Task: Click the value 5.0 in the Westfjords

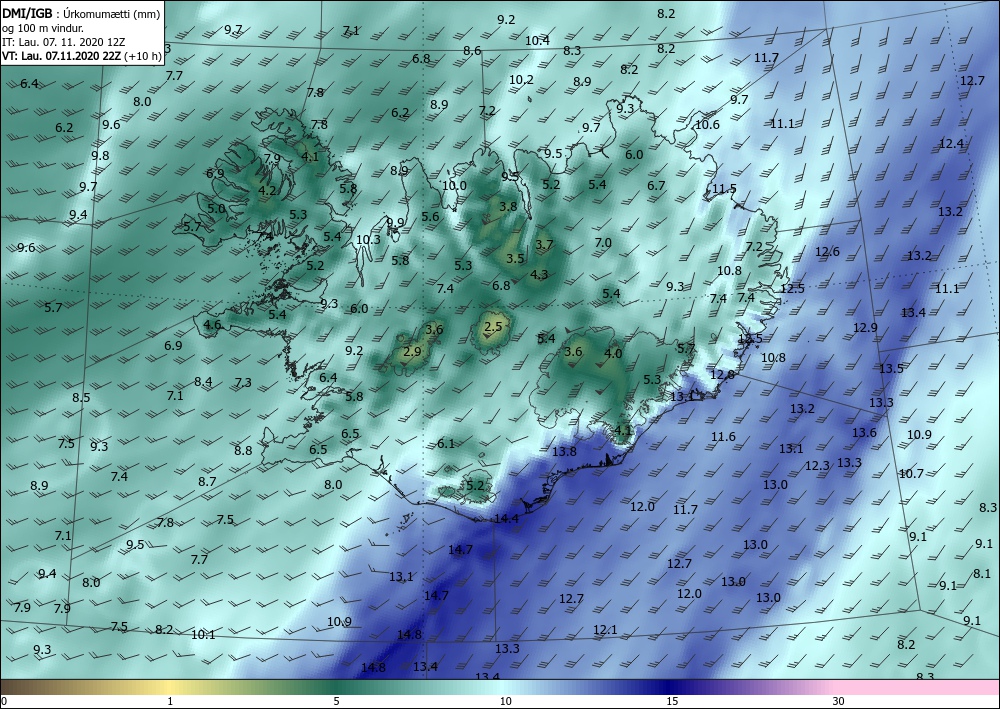Action: click(216, 208)
